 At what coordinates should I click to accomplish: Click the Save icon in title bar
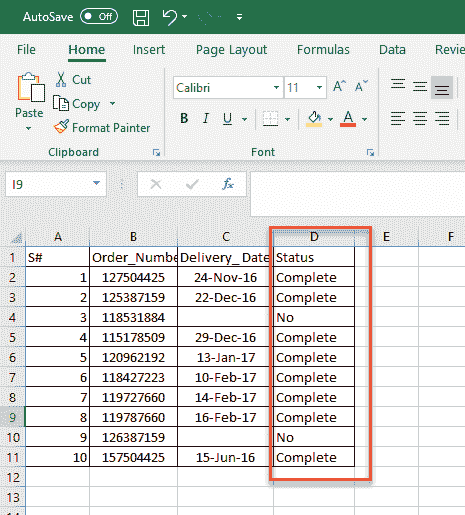coord(141,17)
